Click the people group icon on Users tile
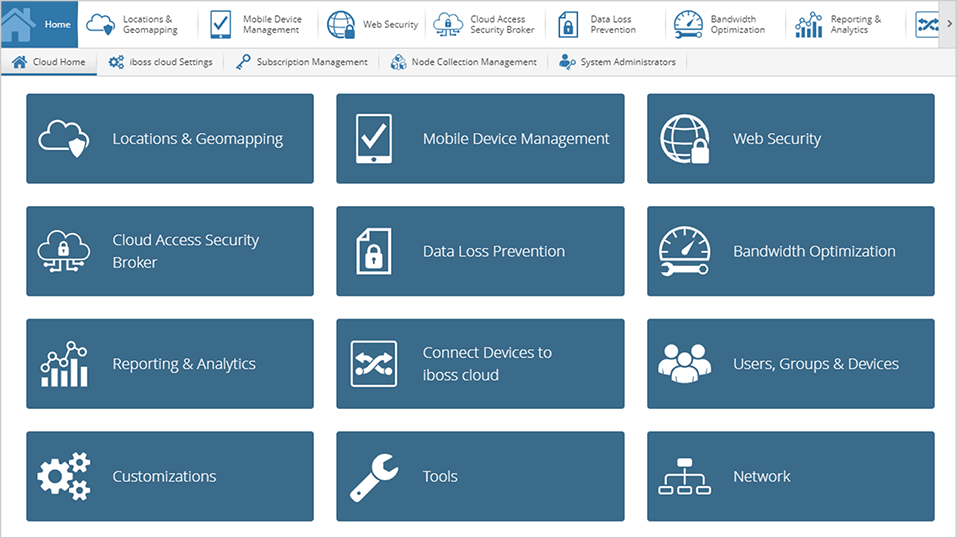 685,363
